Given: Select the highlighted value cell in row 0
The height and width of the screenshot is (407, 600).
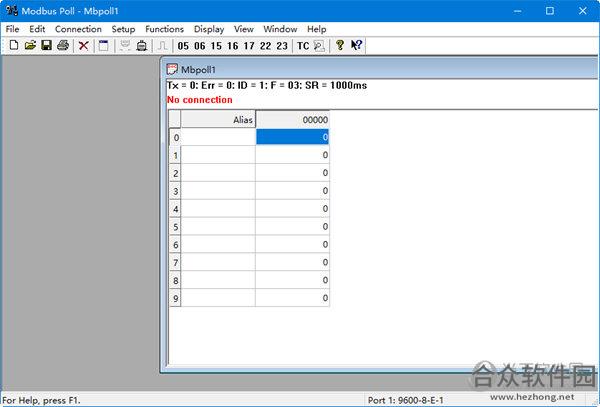Looking at the screenshot, I should pos(292,137).
